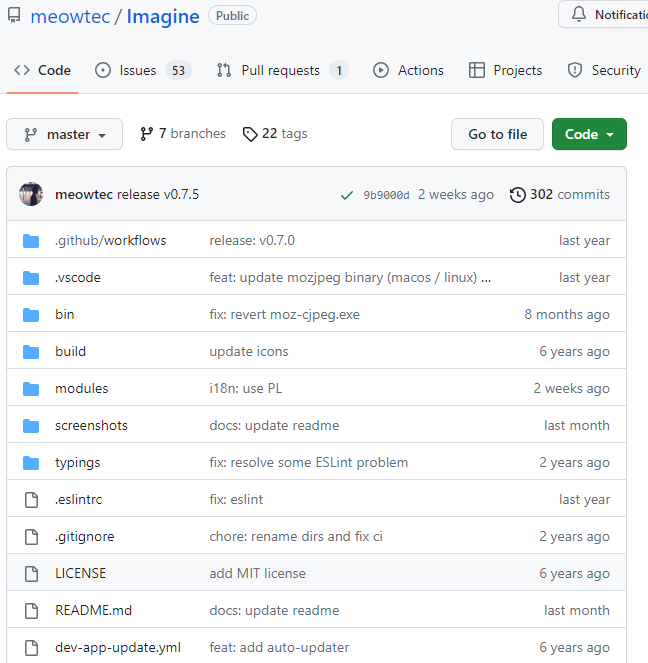Open the 'fix: resolve some ESLint problem' commit

[309, 463]
